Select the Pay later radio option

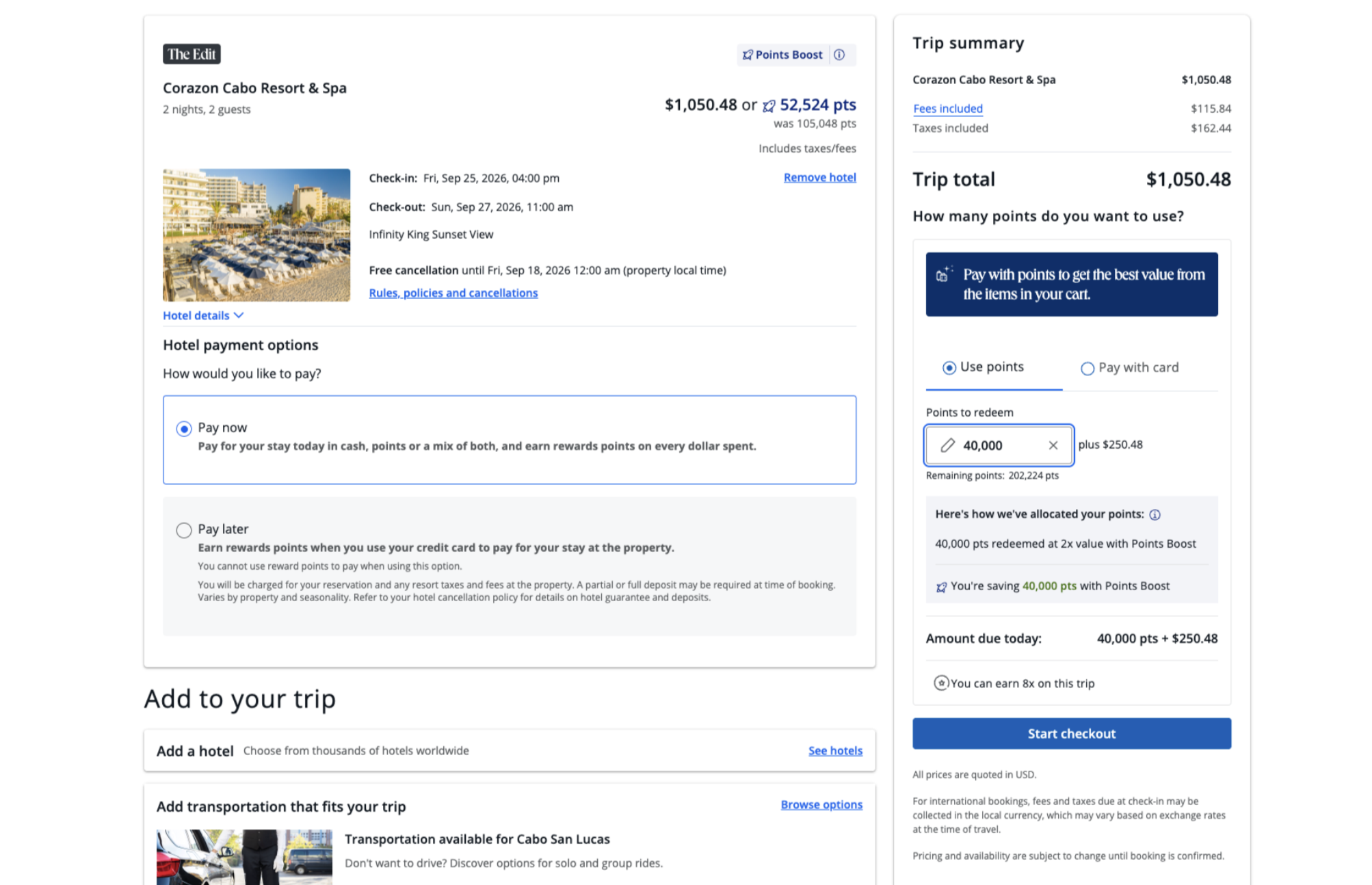coord(184,530)
